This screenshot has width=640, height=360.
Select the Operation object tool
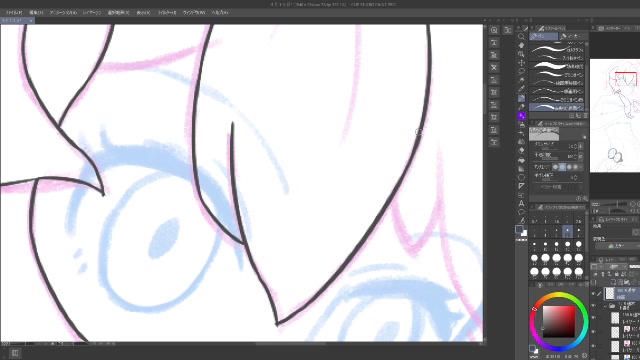point(521,54)
